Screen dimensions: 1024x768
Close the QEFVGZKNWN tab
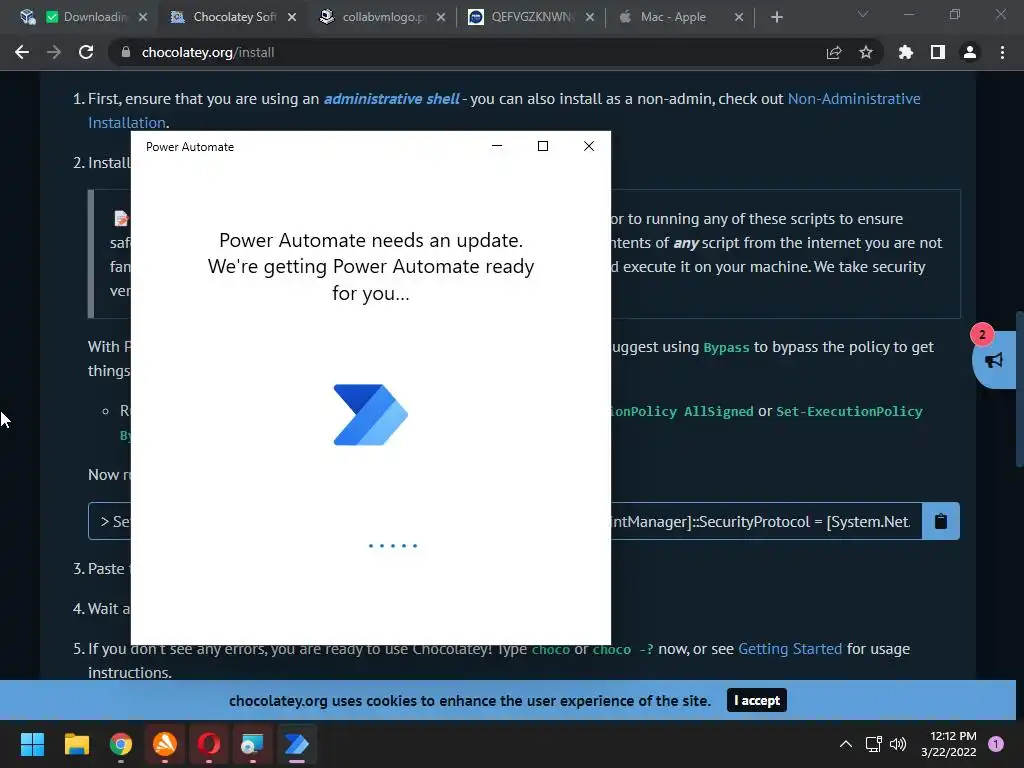click(590, 17)
